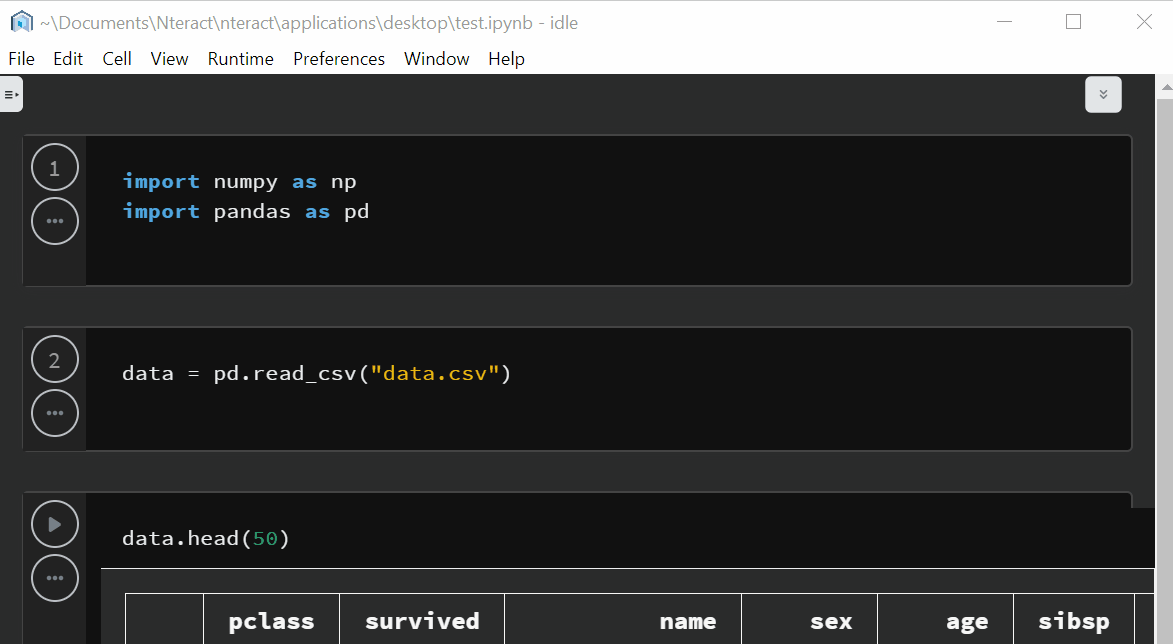Open the Help menu

click(506, 58)
